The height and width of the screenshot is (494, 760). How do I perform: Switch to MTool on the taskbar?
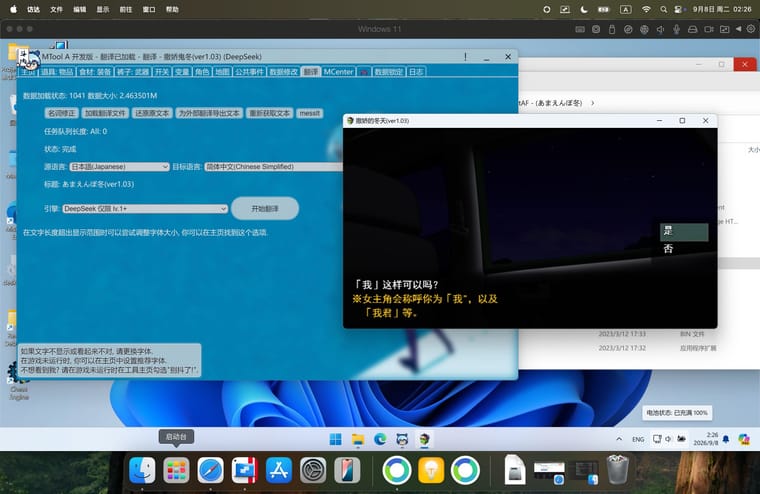[x=402, y=439]
